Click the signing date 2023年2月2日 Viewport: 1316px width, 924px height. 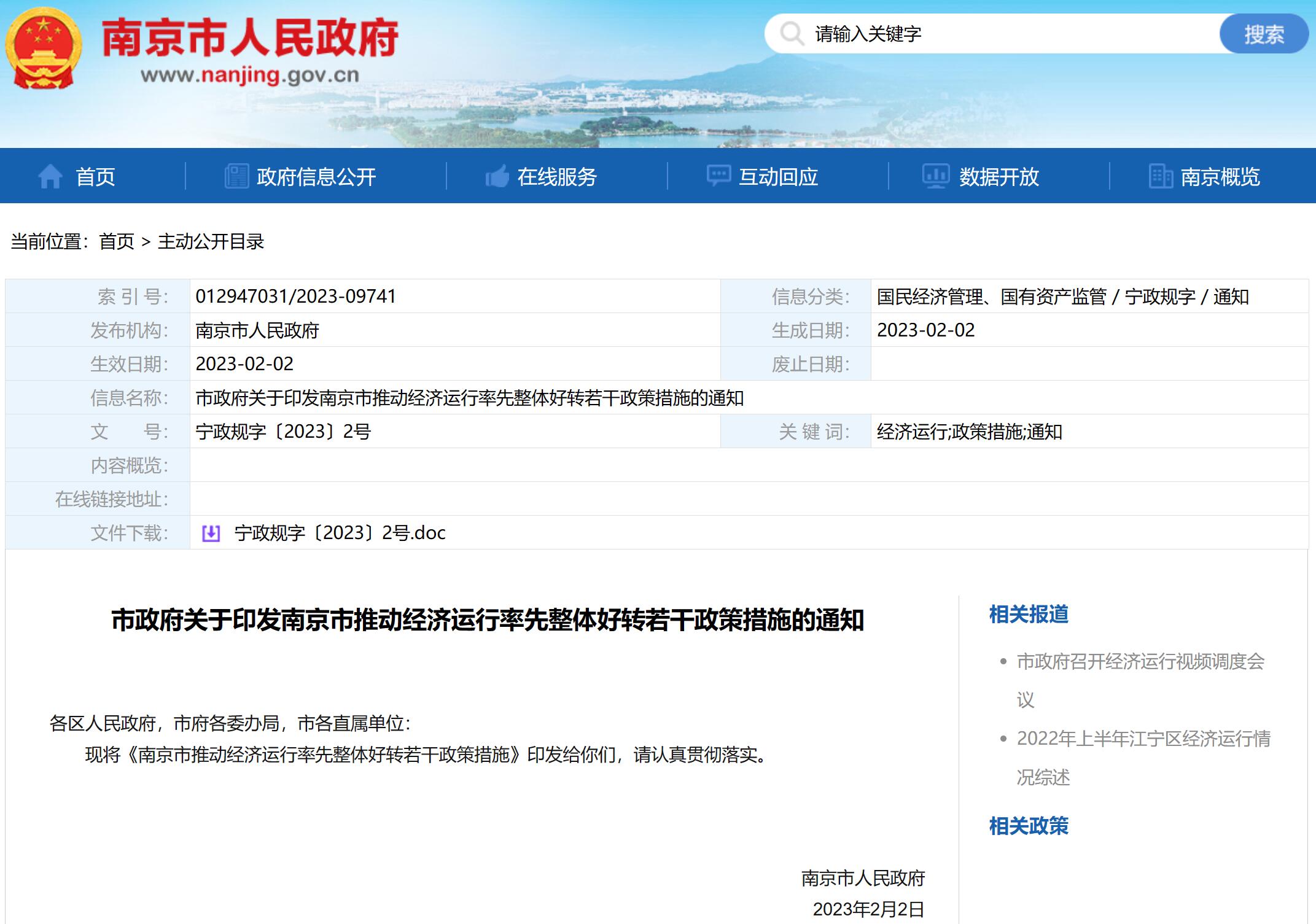point(868,909)
